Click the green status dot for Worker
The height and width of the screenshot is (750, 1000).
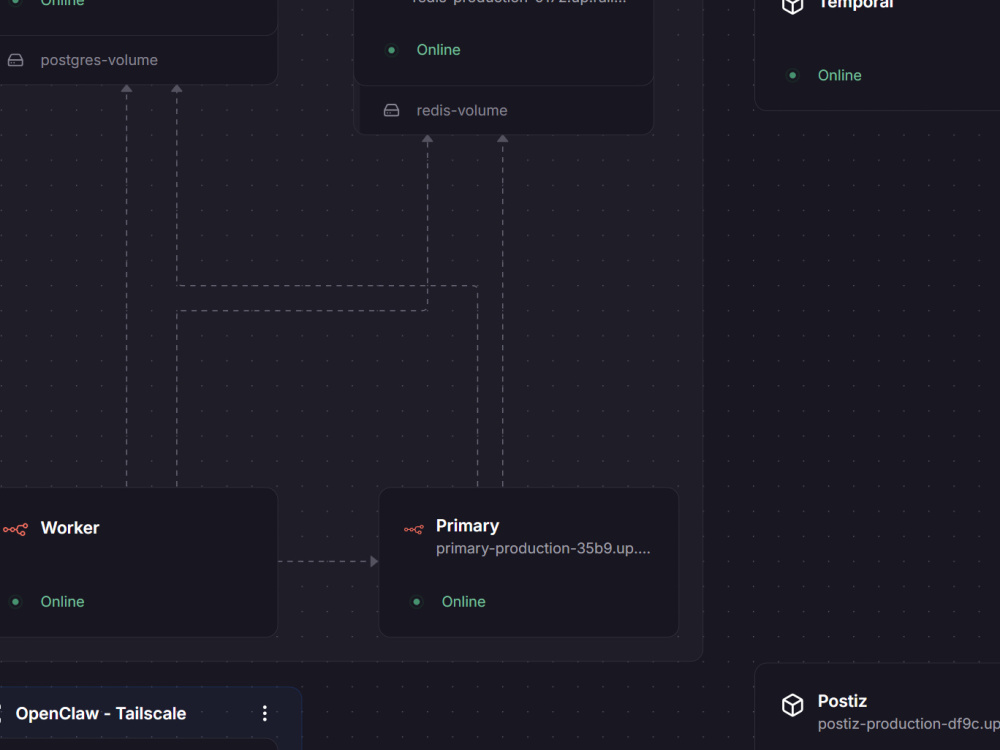15,601
